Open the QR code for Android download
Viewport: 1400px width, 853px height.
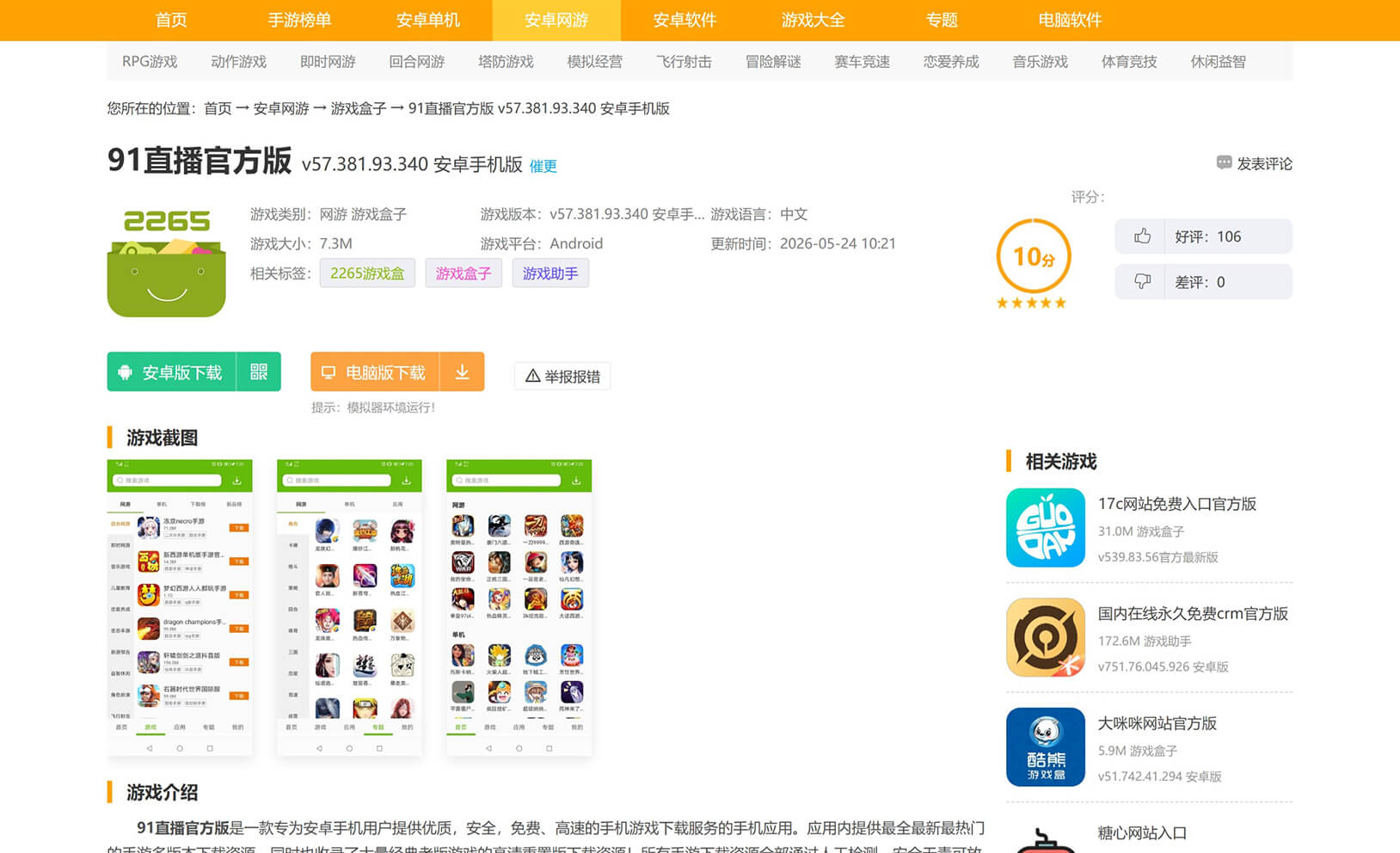click(x=259, y=371)
